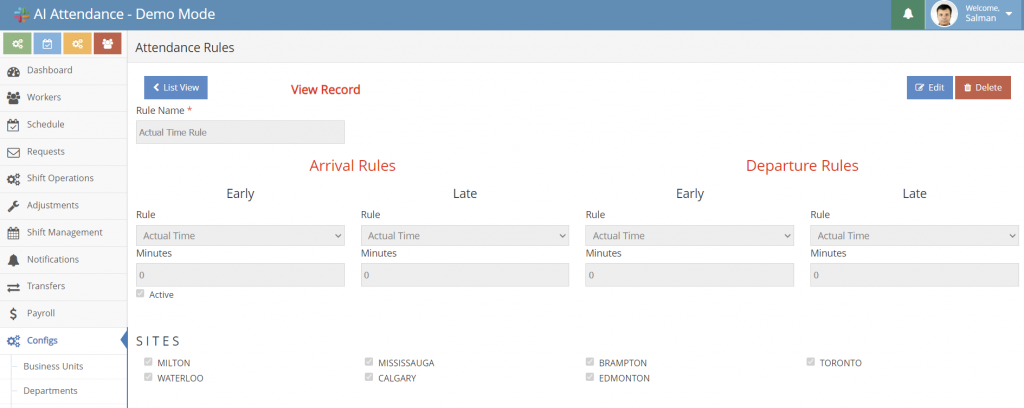The width and height of the screenshot is (1024, 408).
Task: Open Shift Operations in sidebar
Action: pos(60,178)
